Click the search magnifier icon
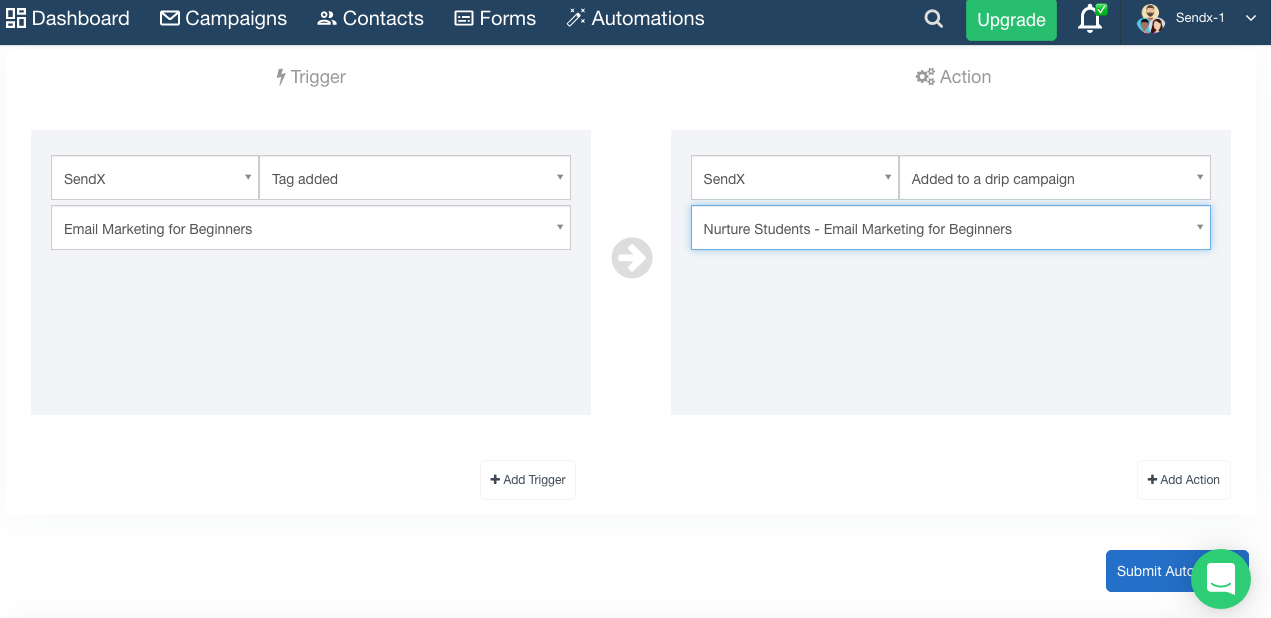This screenshot has width=1271, height=618. click(x=934, y=19)
